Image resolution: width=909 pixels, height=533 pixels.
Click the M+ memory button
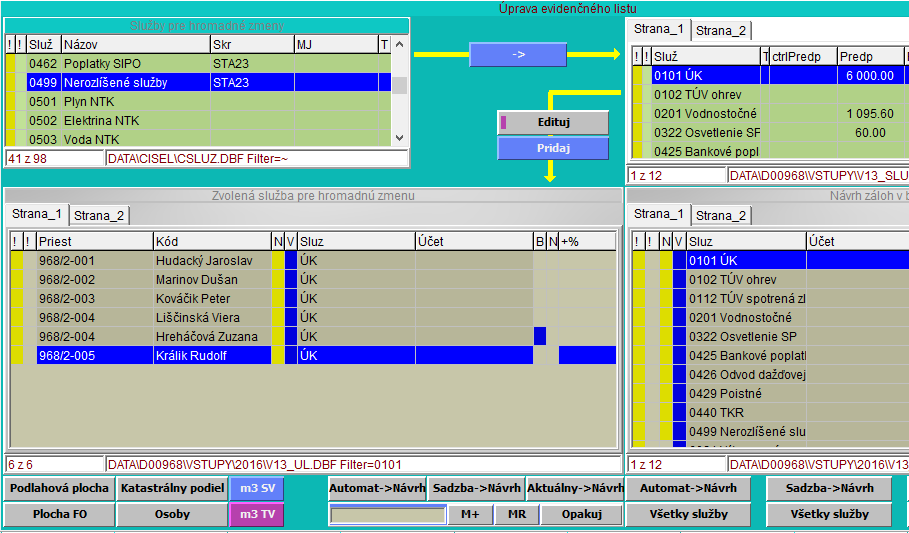click(x=470, y=514)
